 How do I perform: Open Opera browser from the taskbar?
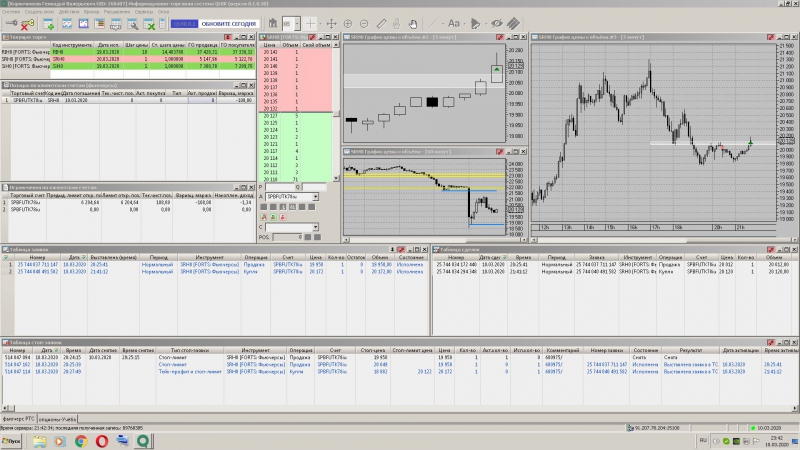click(102, 441)
